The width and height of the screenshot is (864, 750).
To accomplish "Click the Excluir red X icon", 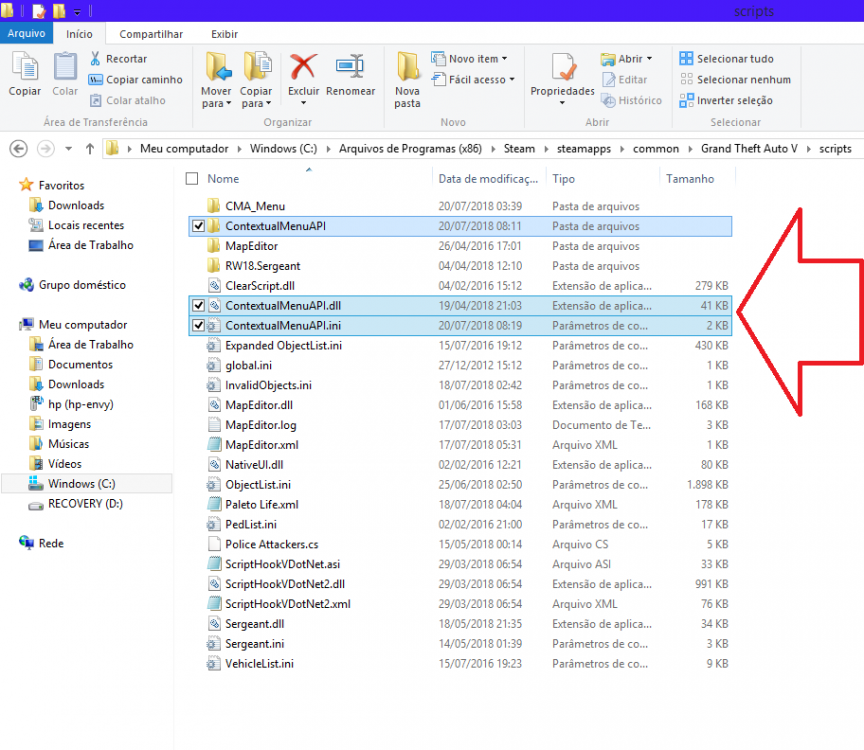I will (x=304, y=67).
